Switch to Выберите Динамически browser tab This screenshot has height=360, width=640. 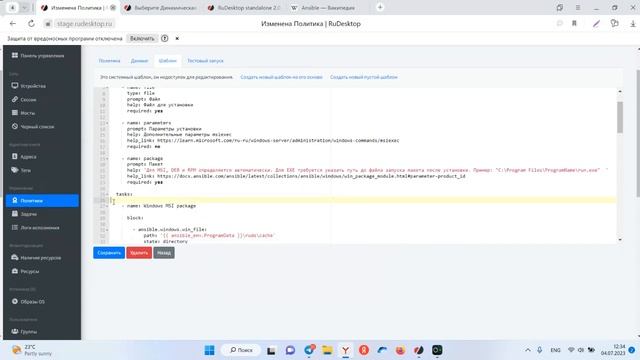(x=161, y=8)
